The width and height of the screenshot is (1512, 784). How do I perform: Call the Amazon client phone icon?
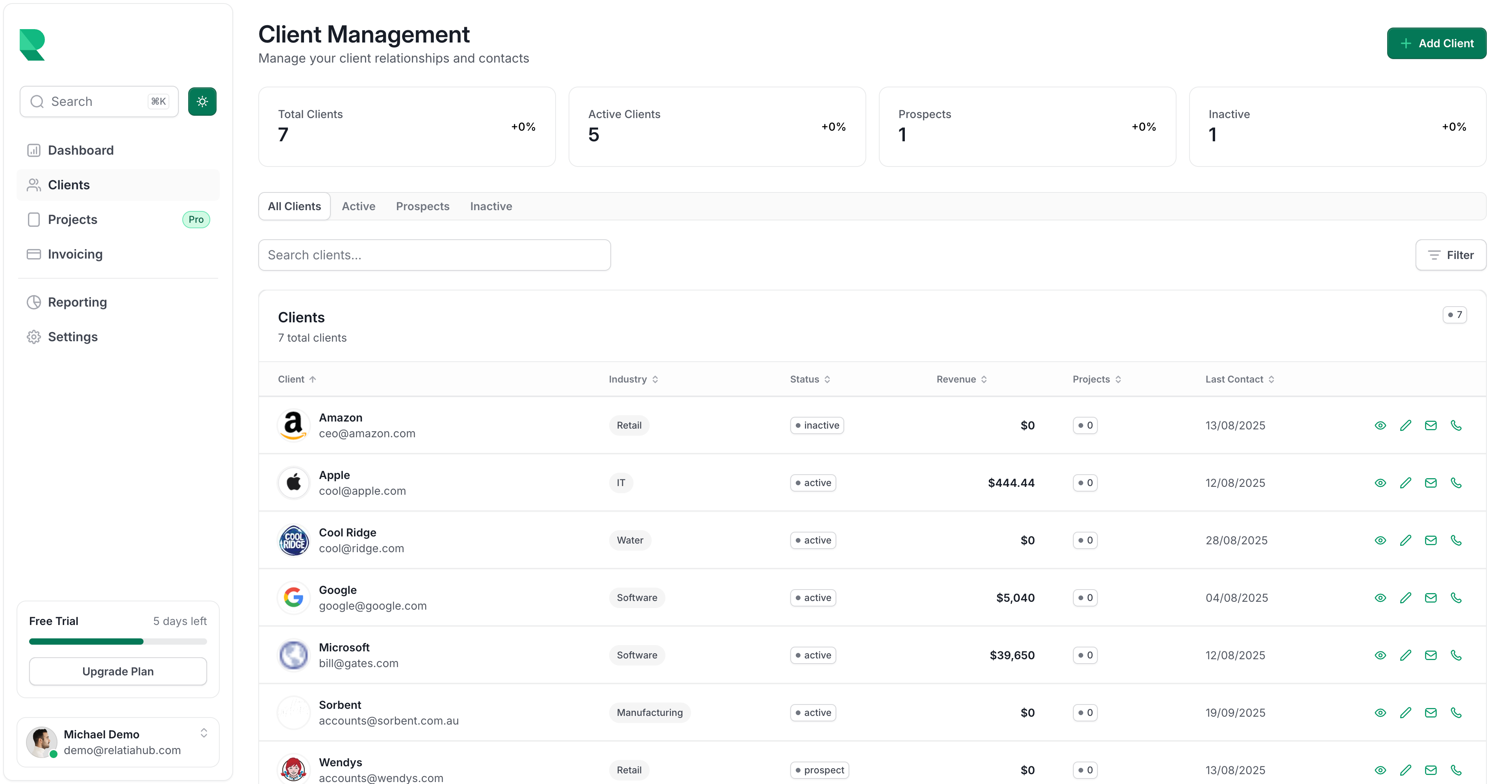pyautogui.click(x=1456, y=425)
